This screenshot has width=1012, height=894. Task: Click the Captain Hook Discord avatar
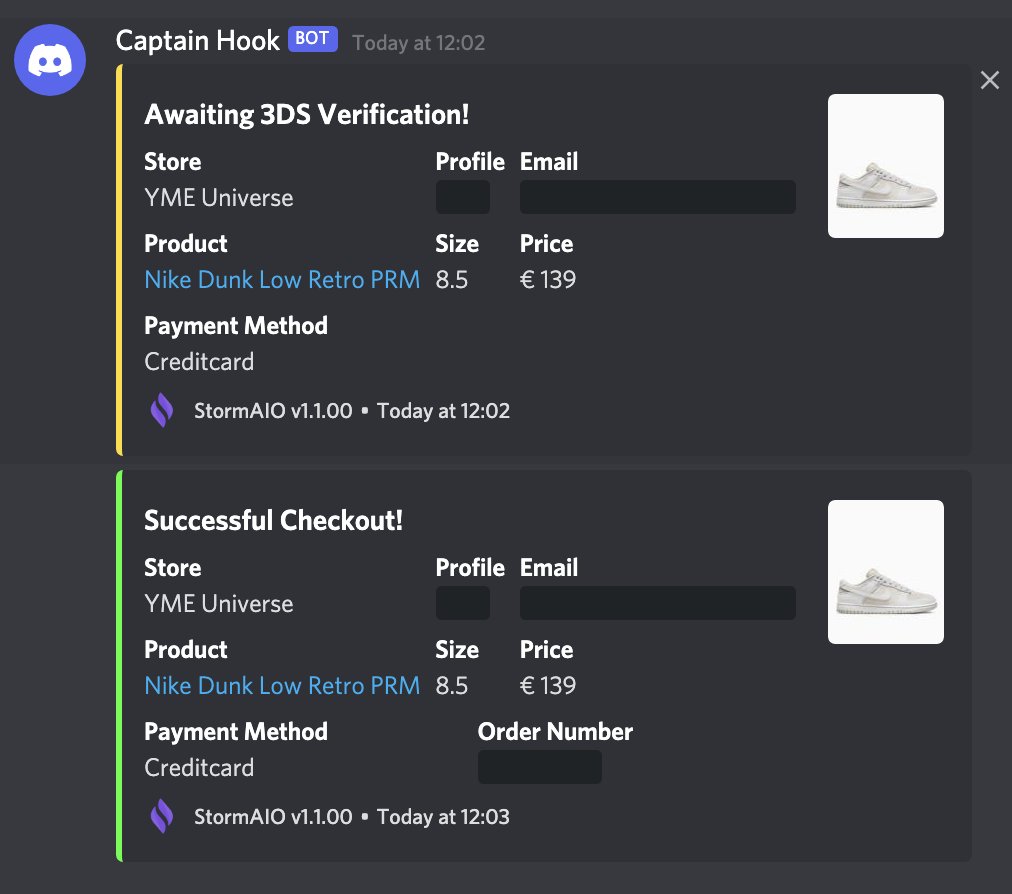tap(50, 60)
